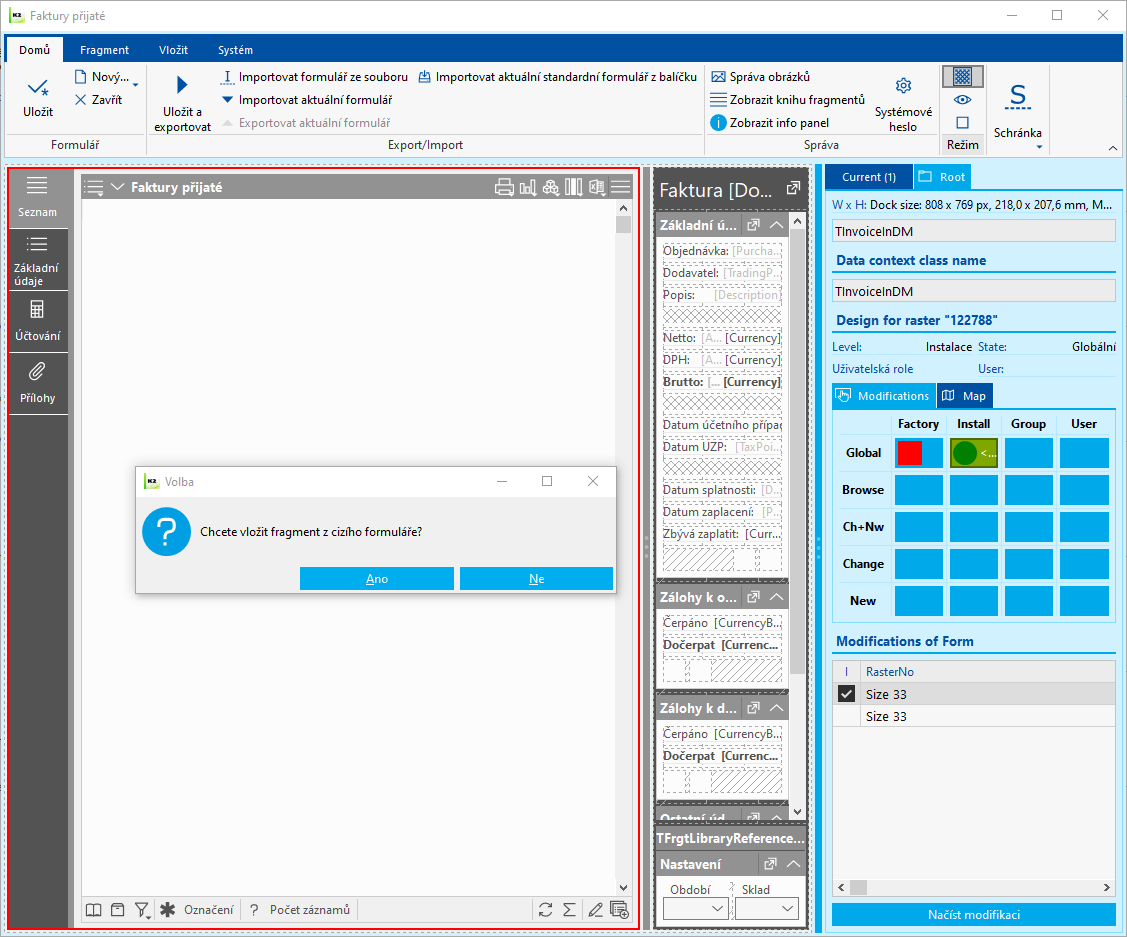Open Systémové heslo settings gear
The height and width of the screenshot is (937, 1127).
click(903, 86)
